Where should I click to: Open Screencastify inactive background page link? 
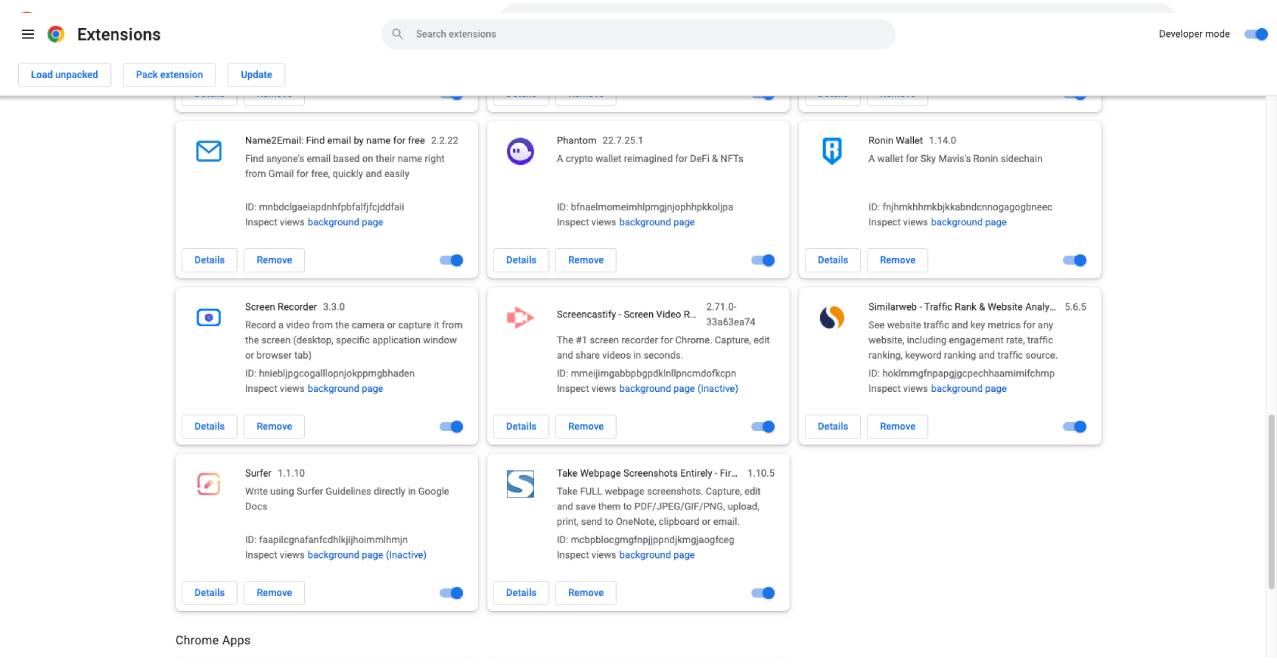point(679,388)
